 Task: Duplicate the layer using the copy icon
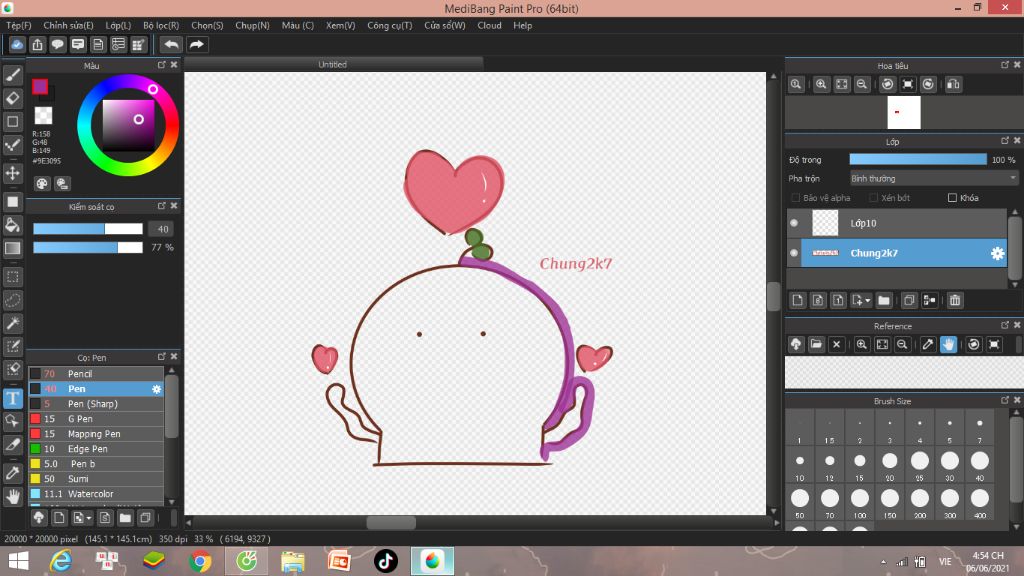[908, 300]
